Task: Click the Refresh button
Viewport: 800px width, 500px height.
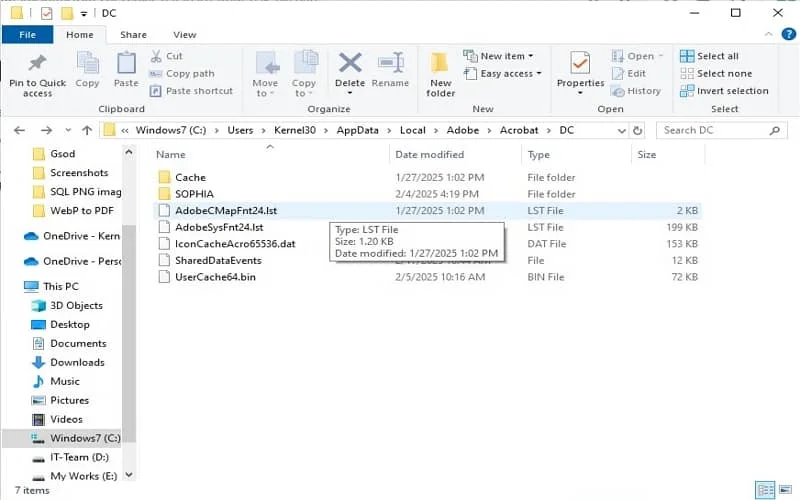Action: coord(637,131)
